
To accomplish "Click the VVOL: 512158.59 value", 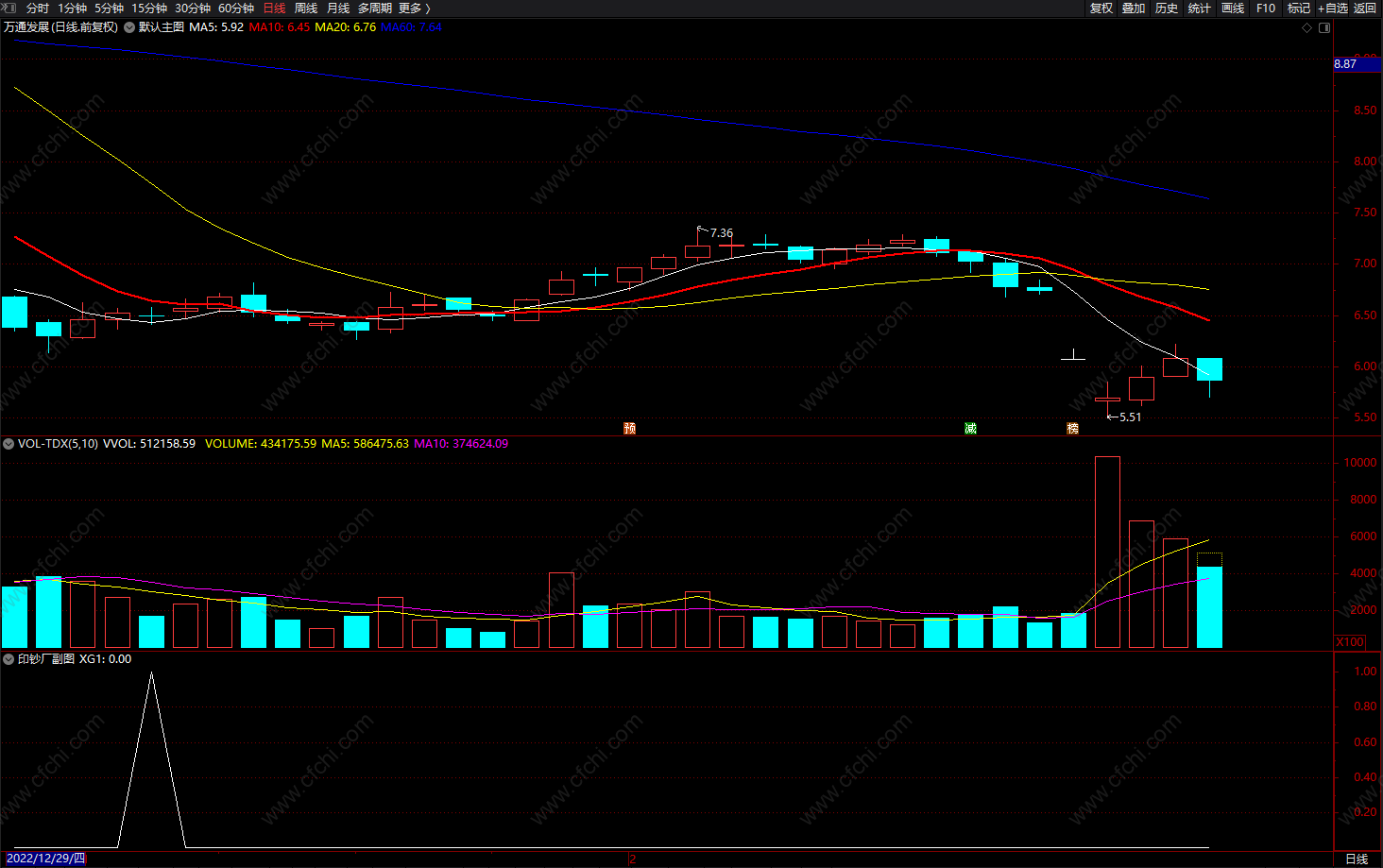I will [x=149, y=443].
